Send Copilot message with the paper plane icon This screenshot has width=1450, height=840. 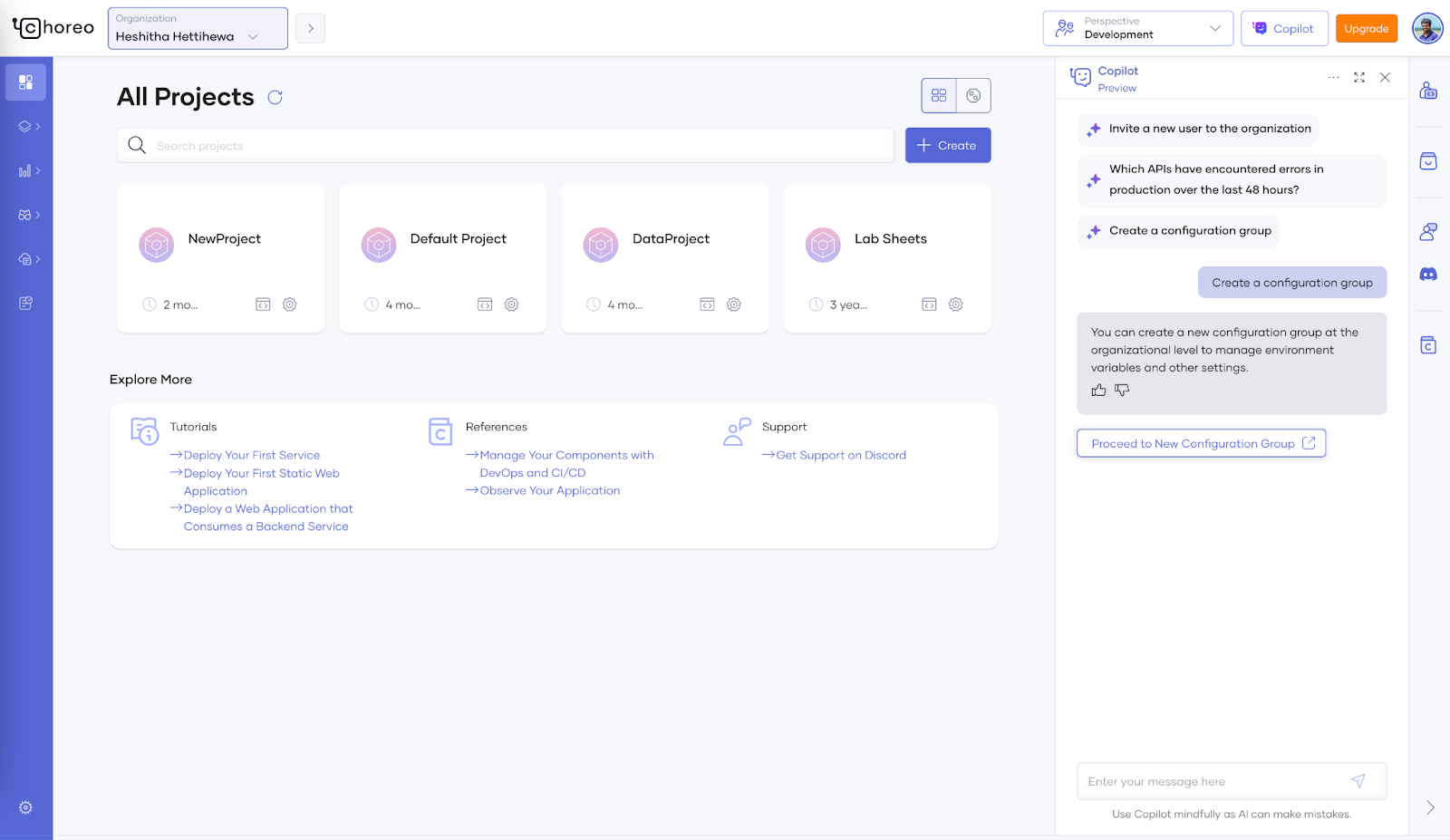(1358, 780)
